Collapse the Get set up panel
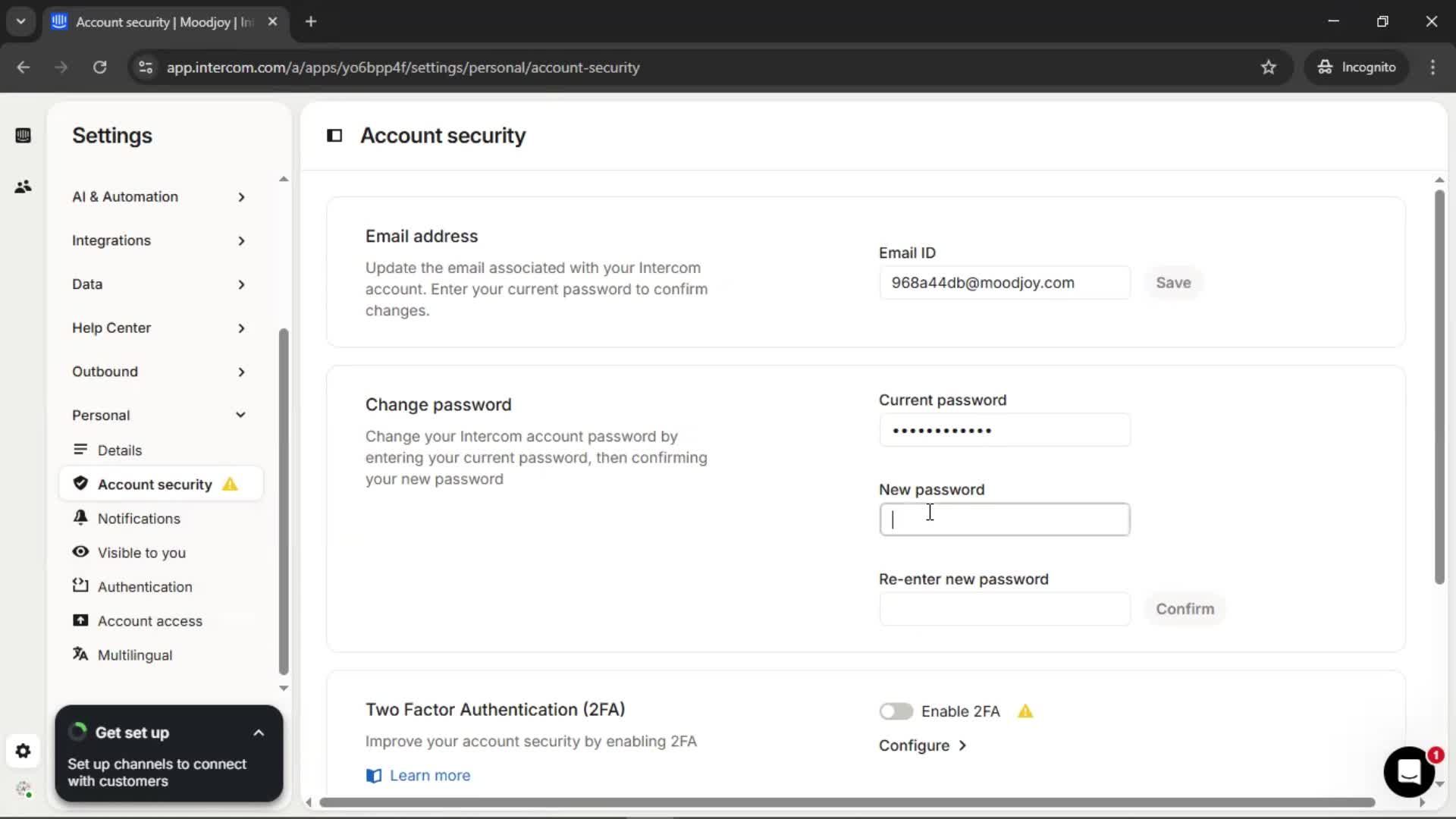Viewport: 1456px width, 819px height. pos(259,733)
